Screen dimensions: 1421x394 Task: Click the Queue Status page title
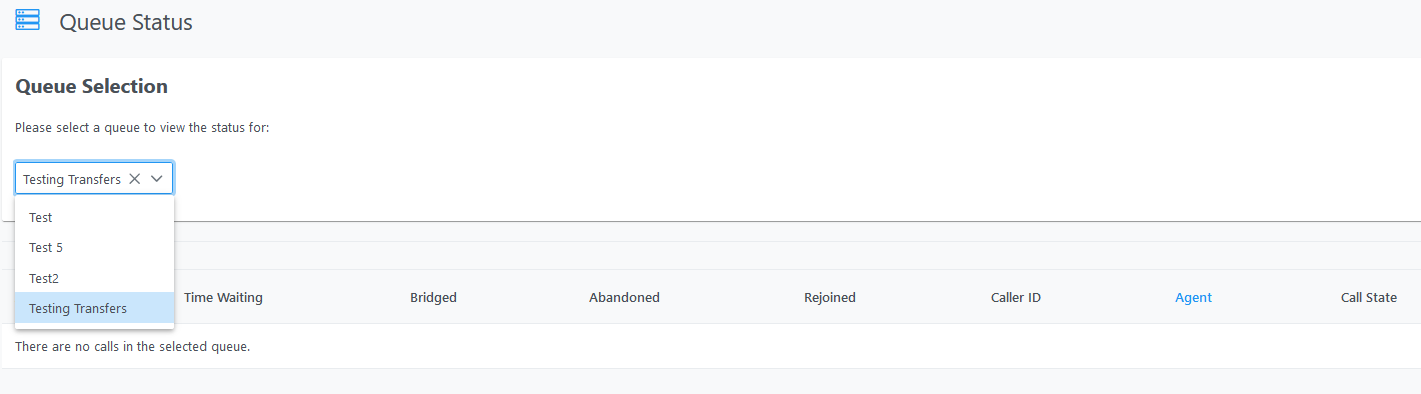(x=126, y=21)
